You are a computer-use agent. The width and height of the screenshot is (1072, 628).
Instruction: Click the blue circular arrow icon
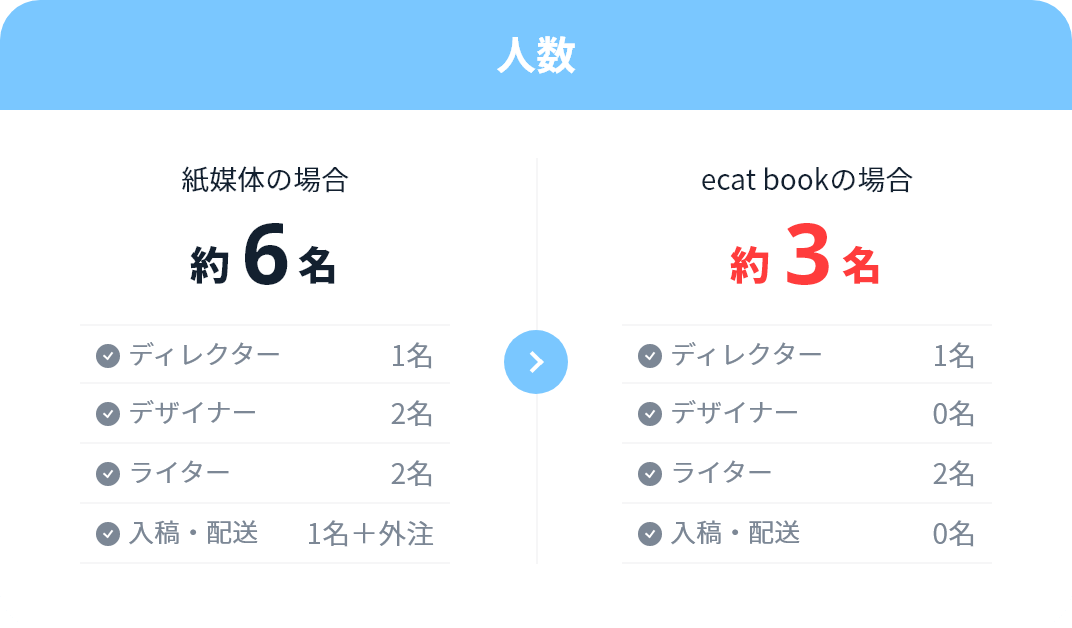pyautogui.click(x=536, y=362)
